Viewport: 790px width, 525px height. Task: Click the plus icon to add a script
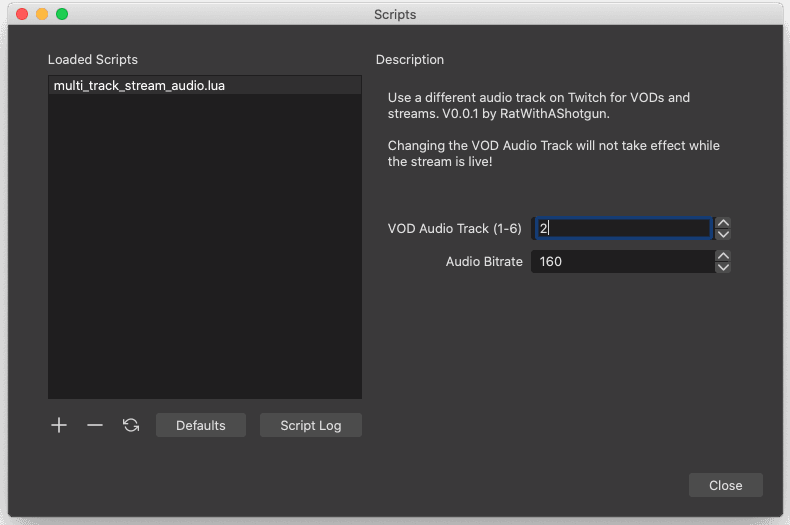pyautogui.click(x=59, y=425)
